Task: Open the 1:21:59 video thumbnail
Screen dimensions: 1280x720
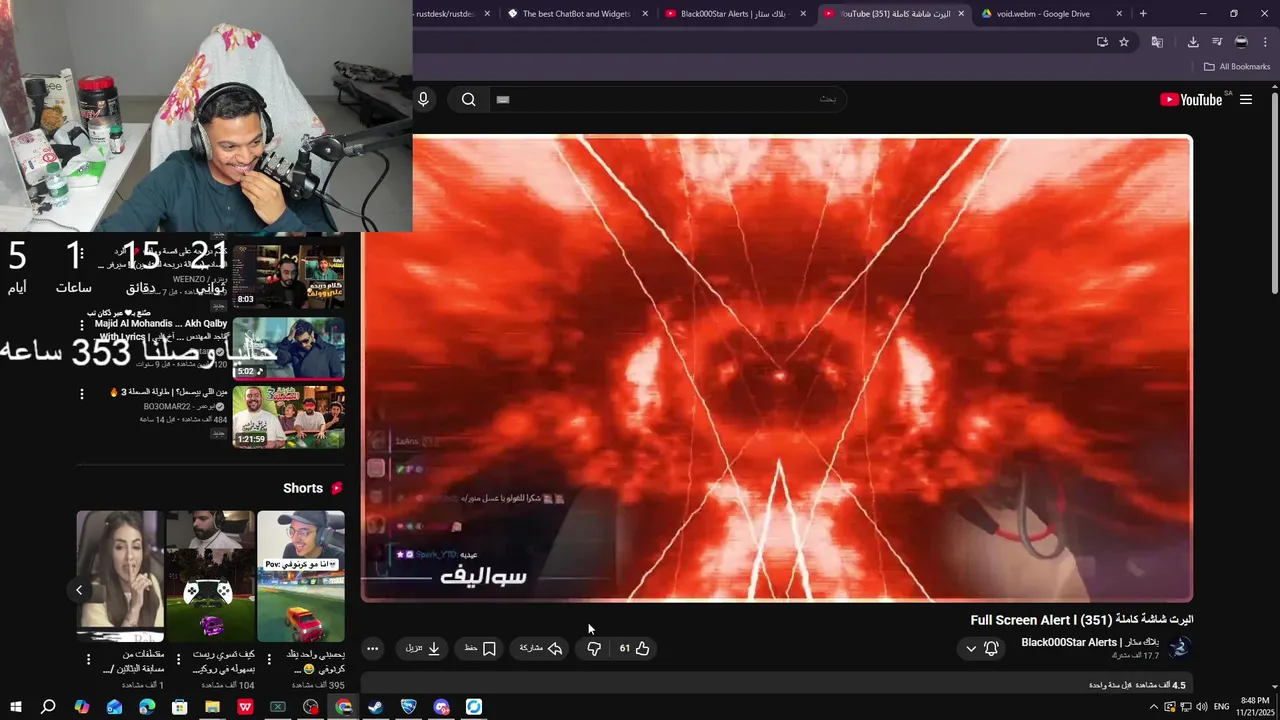Action: 288,416
